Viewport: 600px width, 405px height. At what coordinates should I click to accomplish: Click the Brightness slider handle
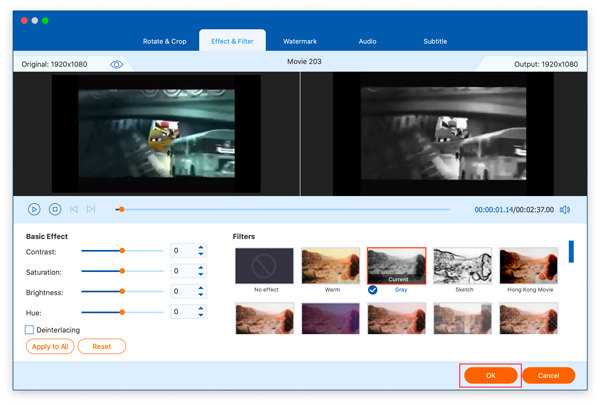click(122, 291)
